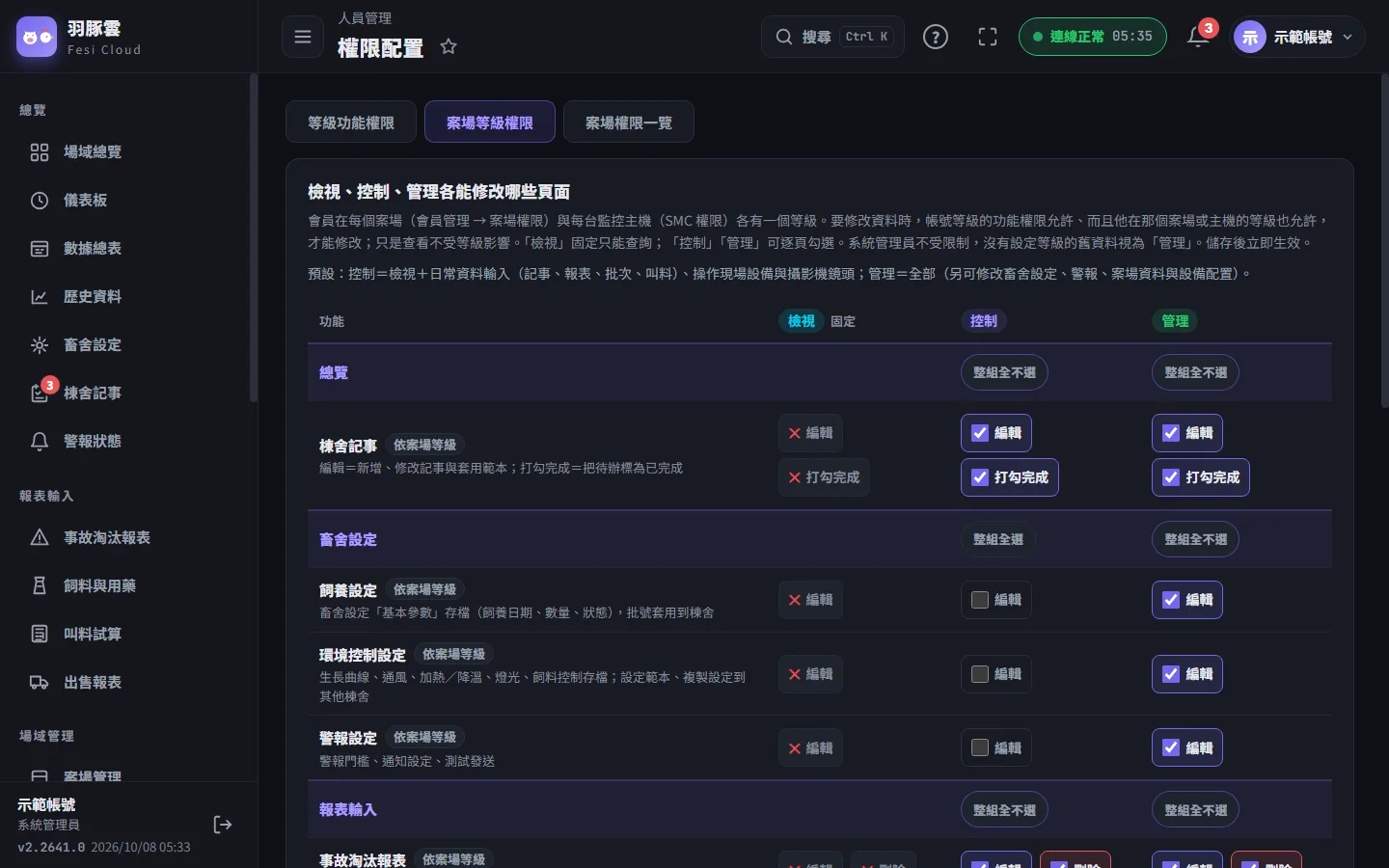Uncheck 棟舍記事 打勾完成 in 管理 column

coord(1201,477)
